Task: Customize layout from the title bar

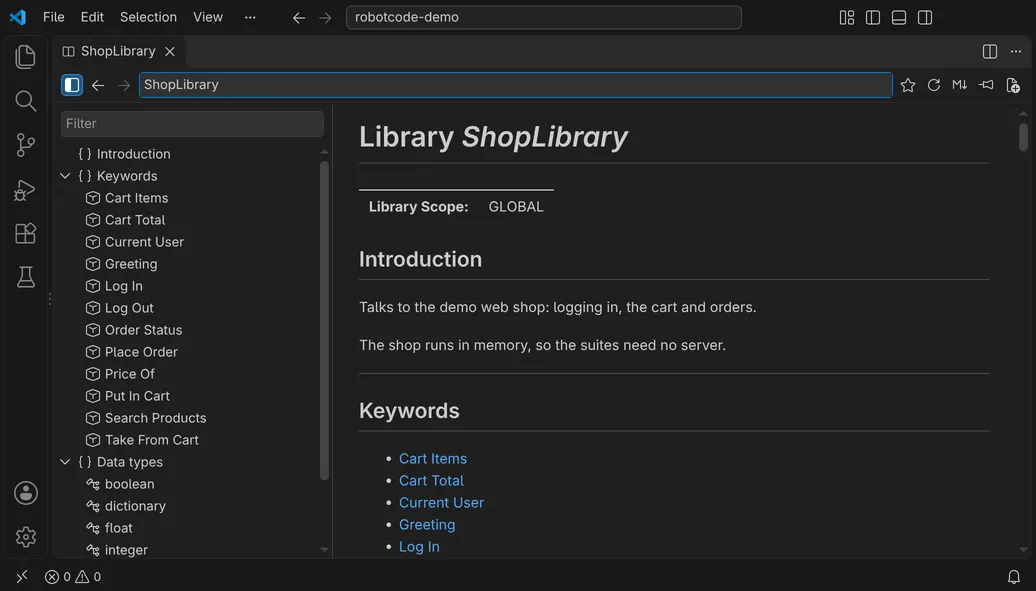Action: pos(847,18)
